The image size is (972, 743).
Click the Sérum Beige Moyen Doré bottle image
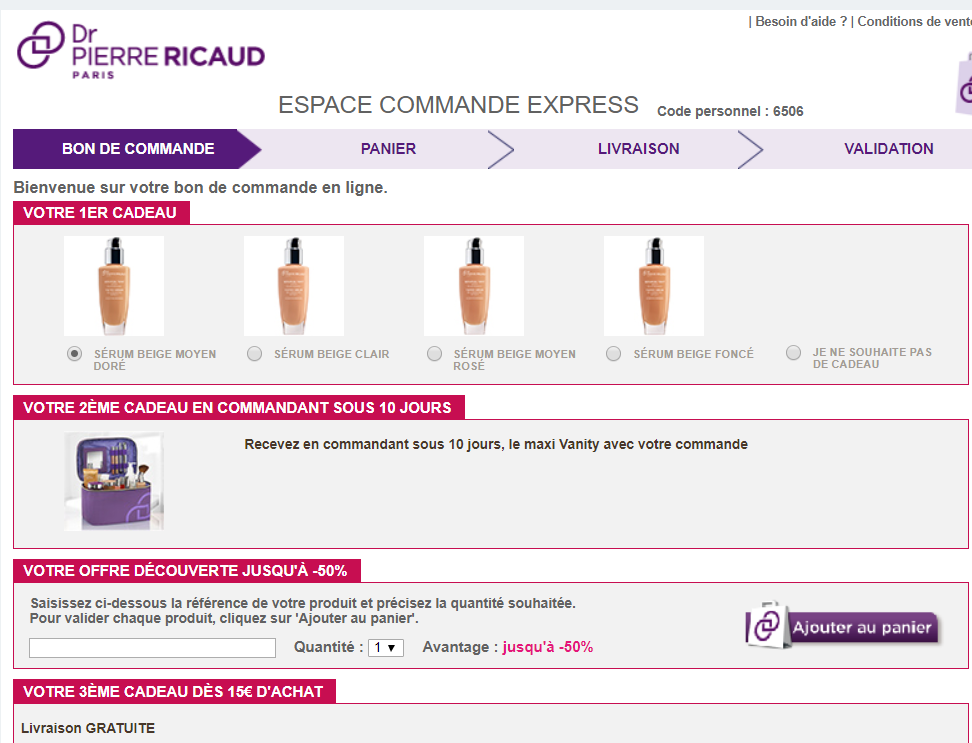click(114, 286)
